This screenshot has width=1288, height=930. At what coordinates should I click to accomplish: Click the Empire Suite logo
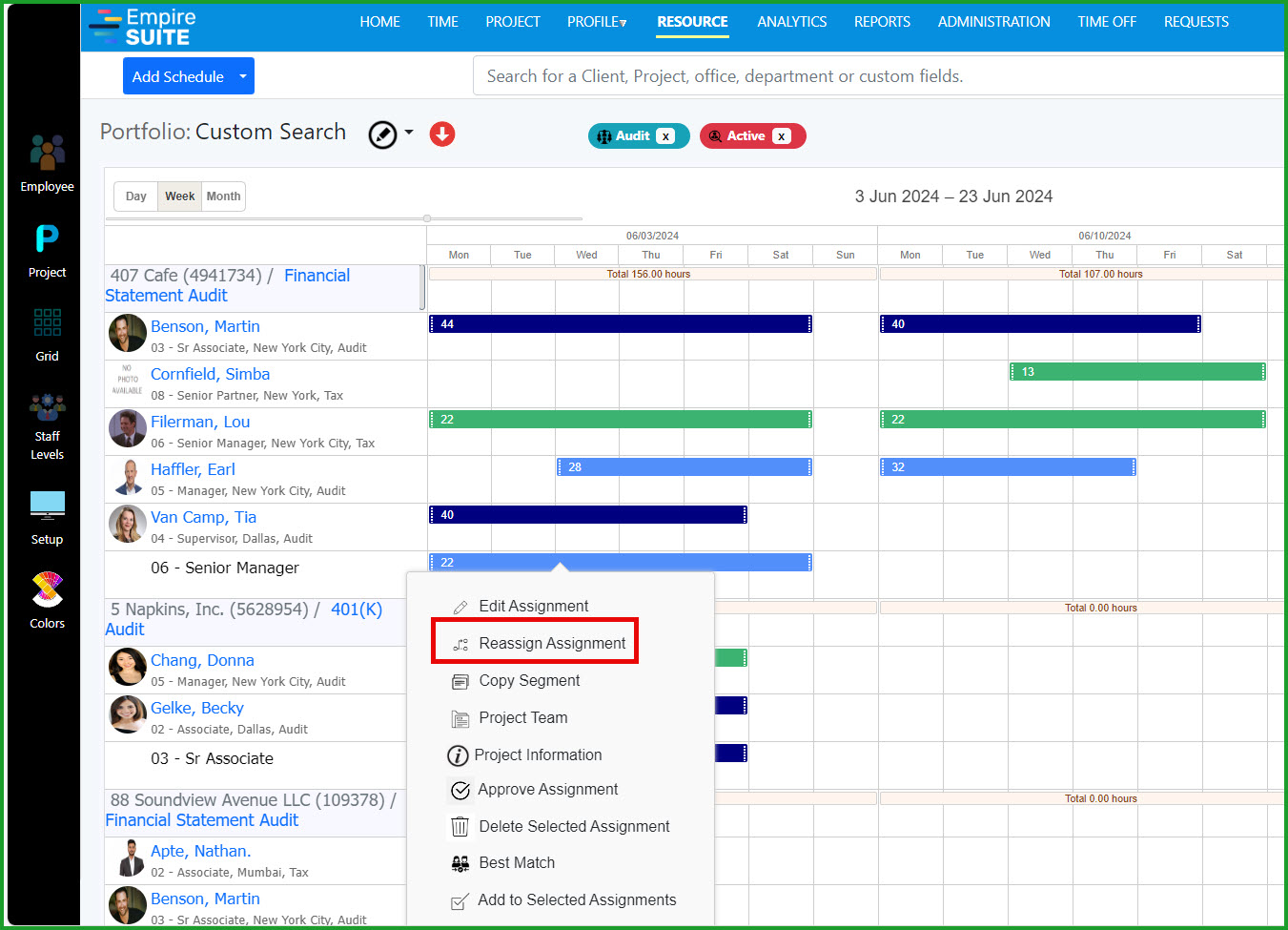point(143,27)
